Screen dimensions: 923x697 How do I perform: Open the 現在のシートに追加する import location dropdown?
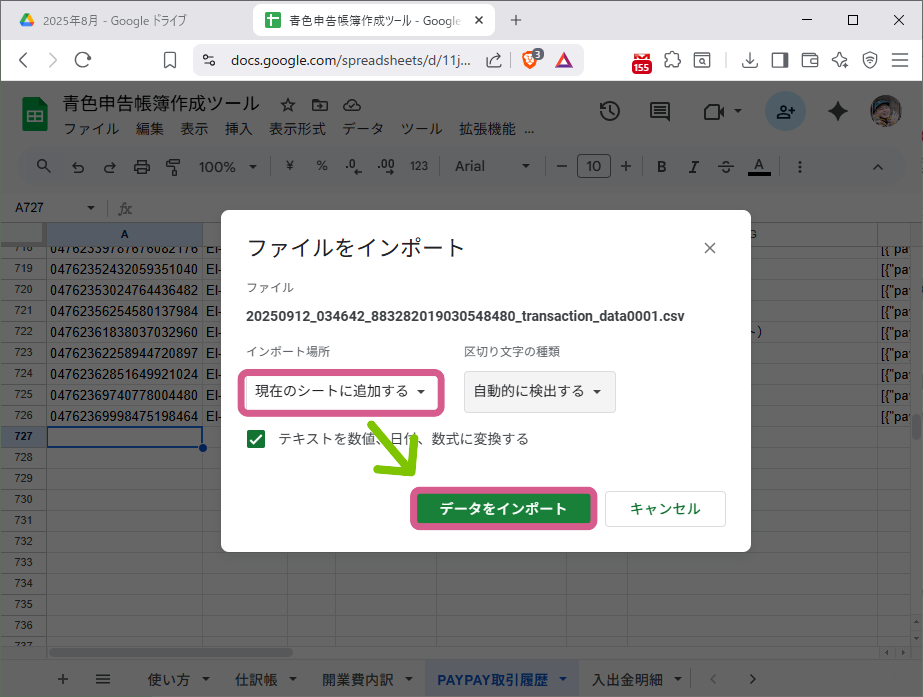[340, 392]
